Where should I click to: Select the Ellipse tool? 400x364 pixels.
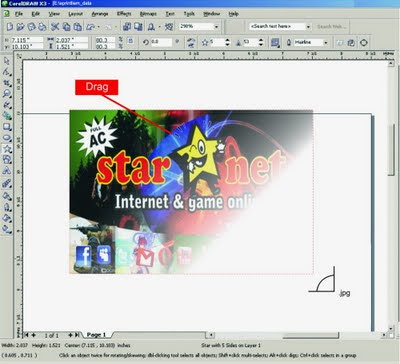click(7, 138)
